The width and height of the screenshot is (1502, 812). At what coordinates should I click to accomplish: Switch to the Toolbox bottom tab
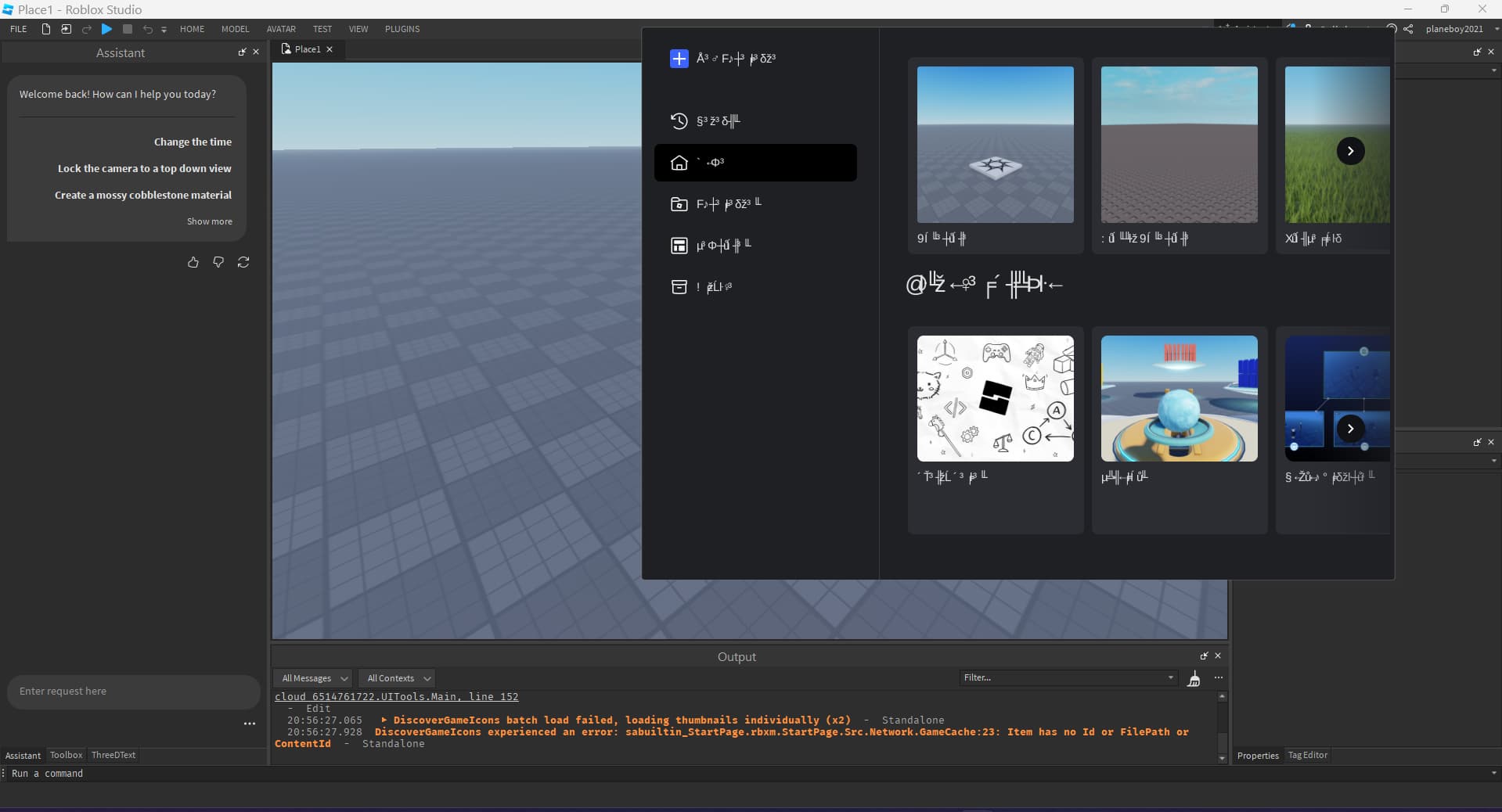point(66,755)
